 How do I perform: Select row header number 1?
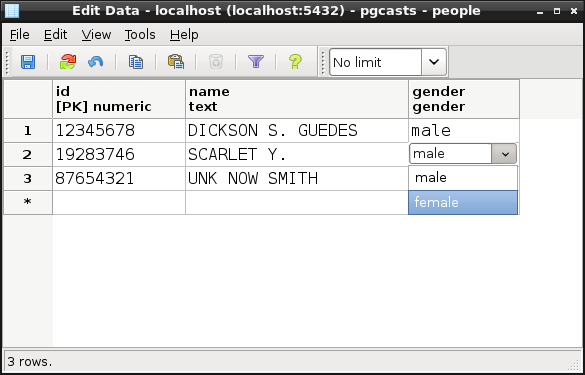(28, 131)
